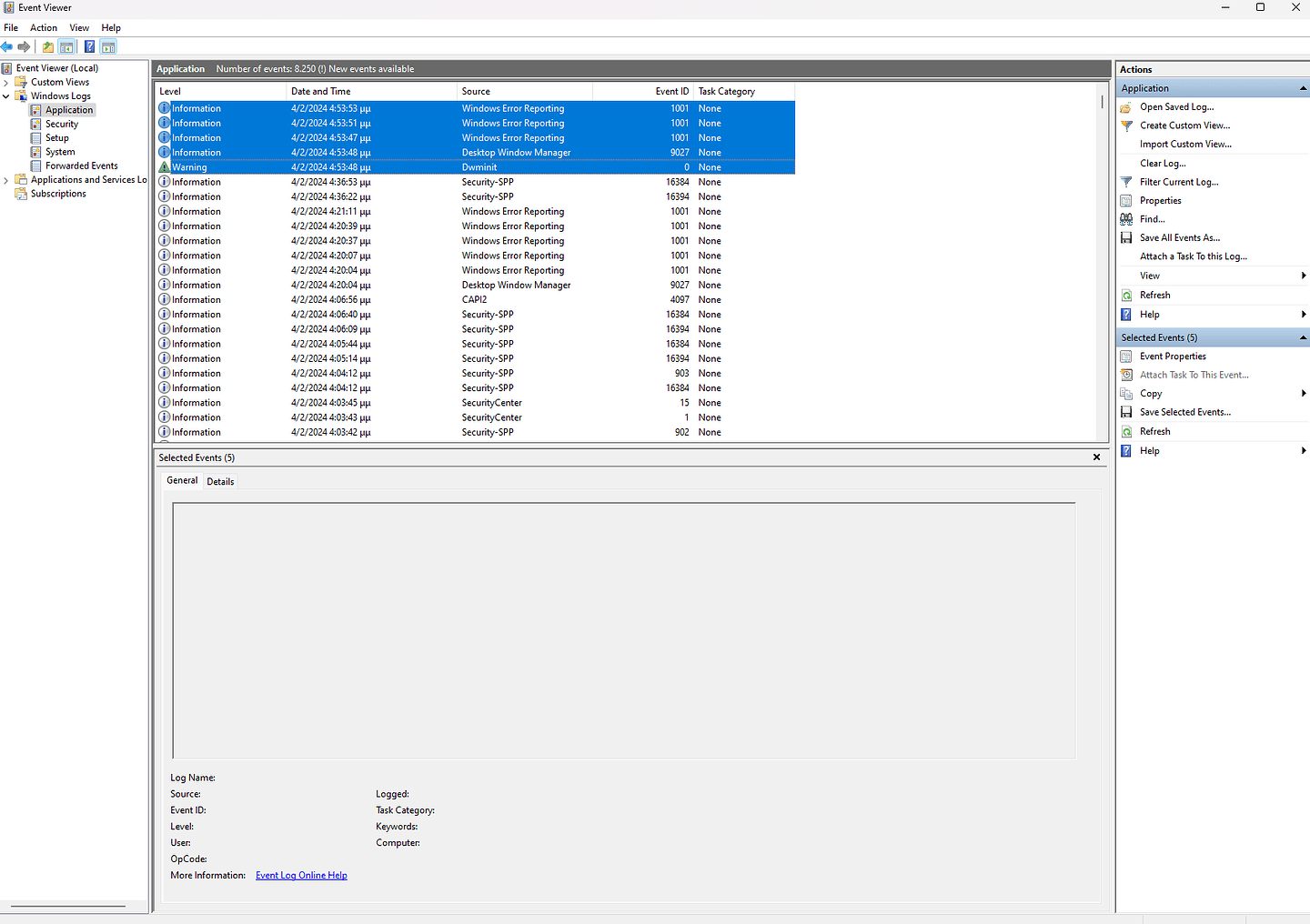Click the Refresh icon under Application actions
Viewport: 1310px width, 924px height.
(1126, 295)
